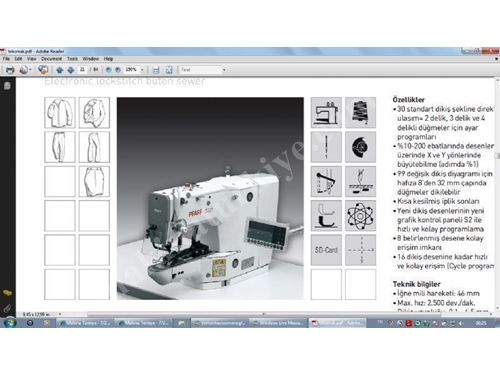Expand the collaborate icon dropdown arrow

[x=30, y=70]
